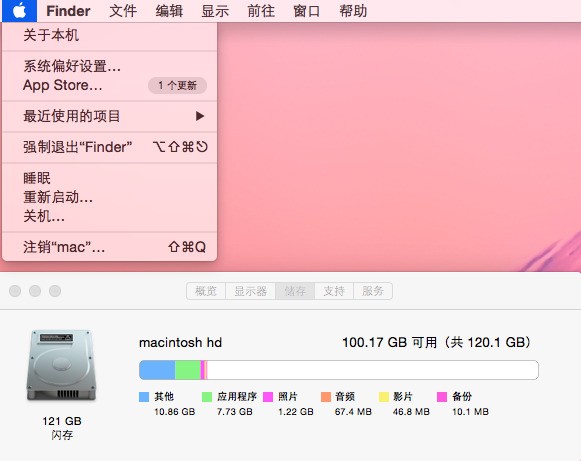This screenshot has width=581, height=461.
Task: Minimize the About This Mac window
Action: (x=35, y=291)
